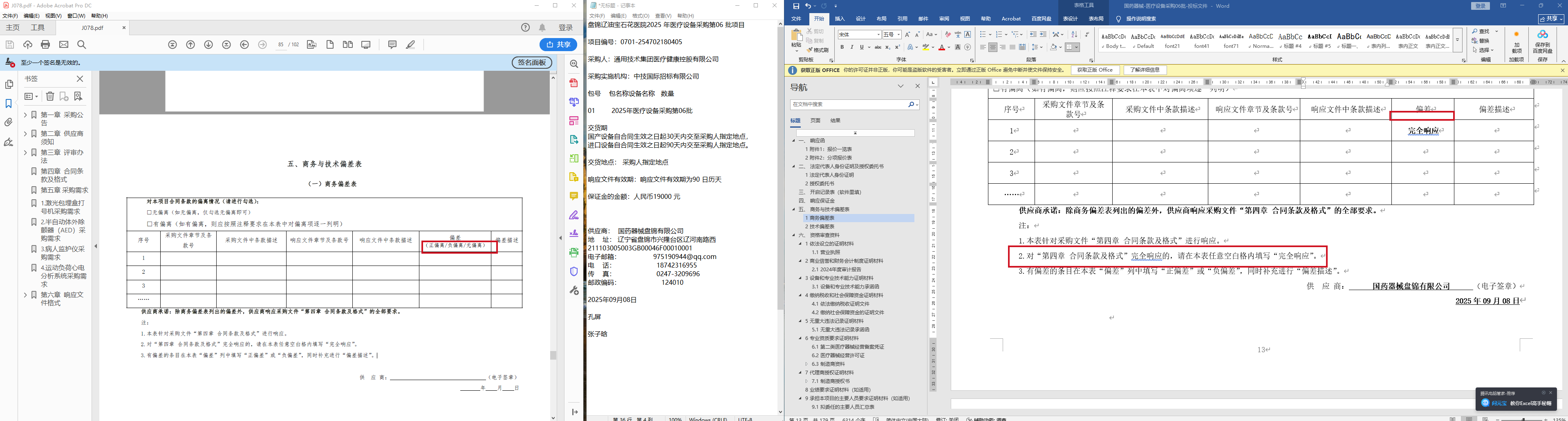The image size is (1568, 421).
Task: Open the 工具 tab in Acrobat
Action: tap(38, 27)
